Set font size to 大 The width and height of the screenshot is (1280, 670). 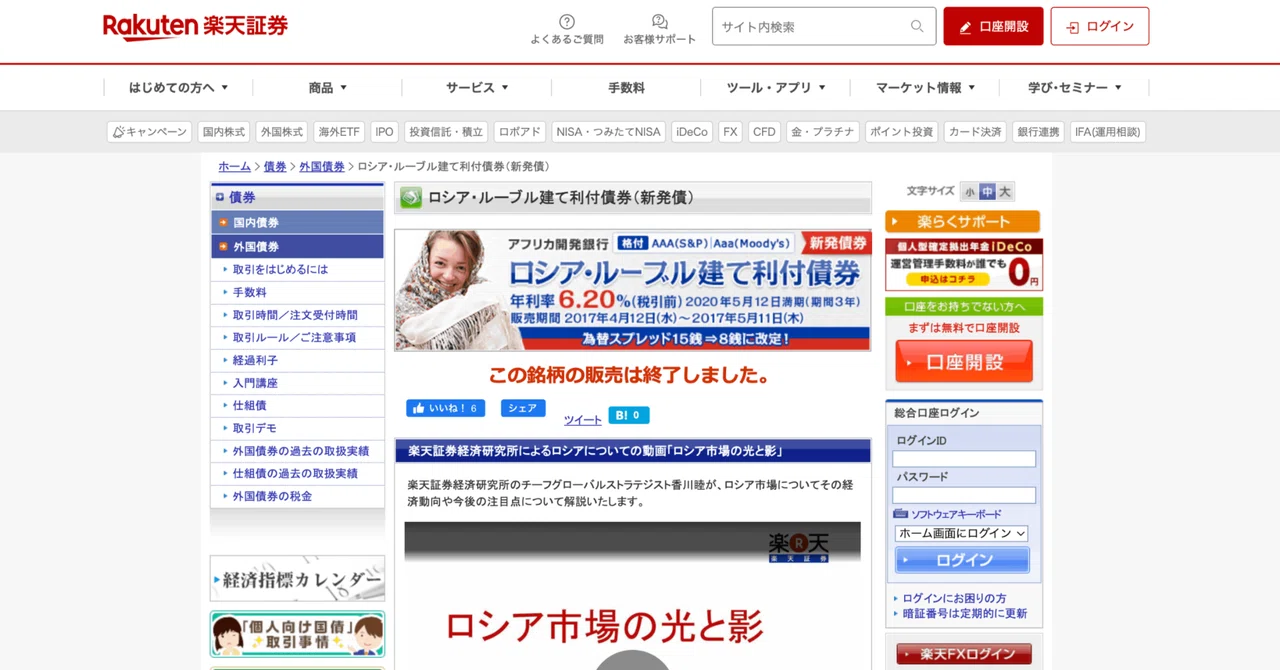(1005, 191)
